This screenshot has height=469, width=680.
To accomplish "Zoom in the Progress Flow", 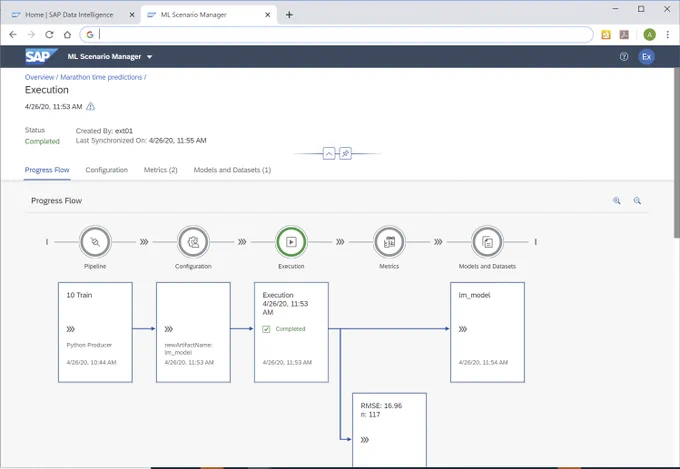I will click(616, 200).
